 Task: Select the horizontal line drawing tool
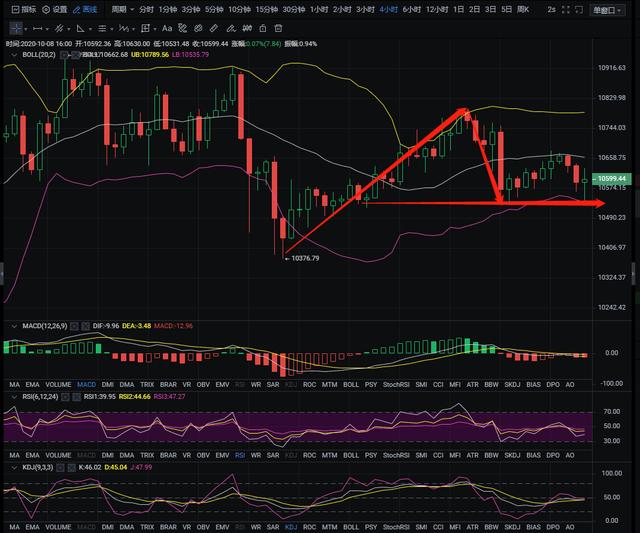point(38,29)
